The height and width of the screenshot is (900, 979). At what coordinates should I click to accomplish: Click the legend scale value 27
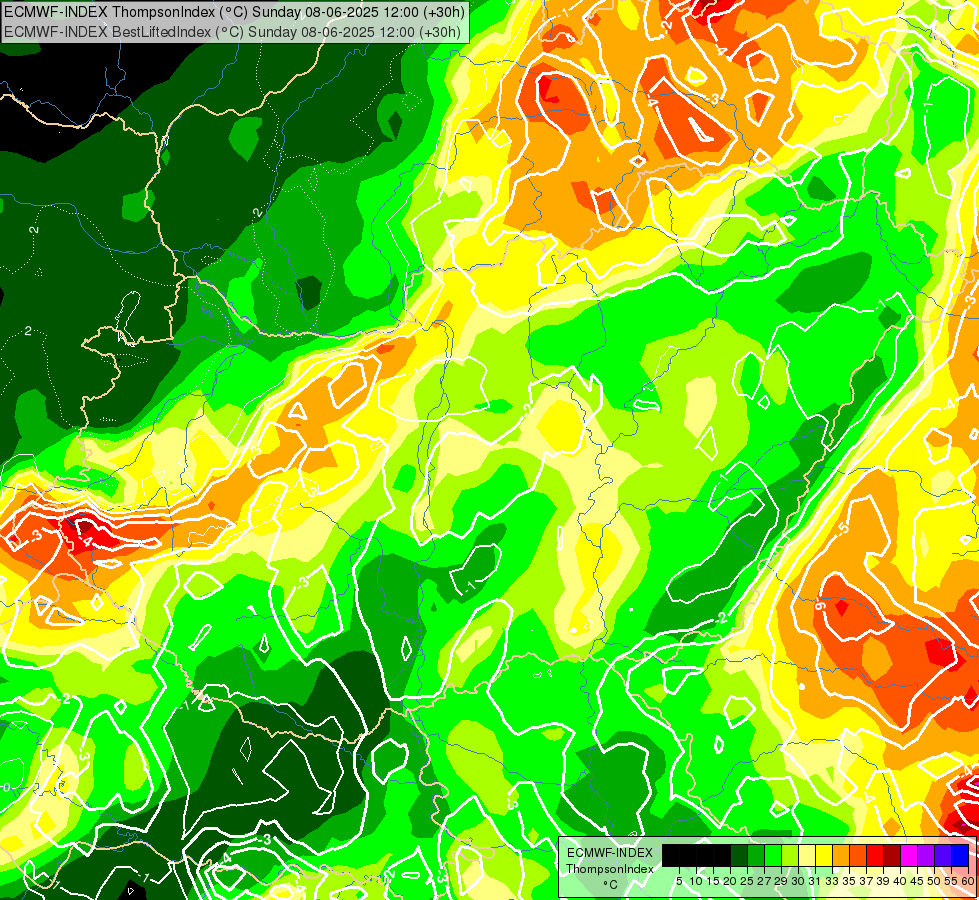[x=764, y=881]
